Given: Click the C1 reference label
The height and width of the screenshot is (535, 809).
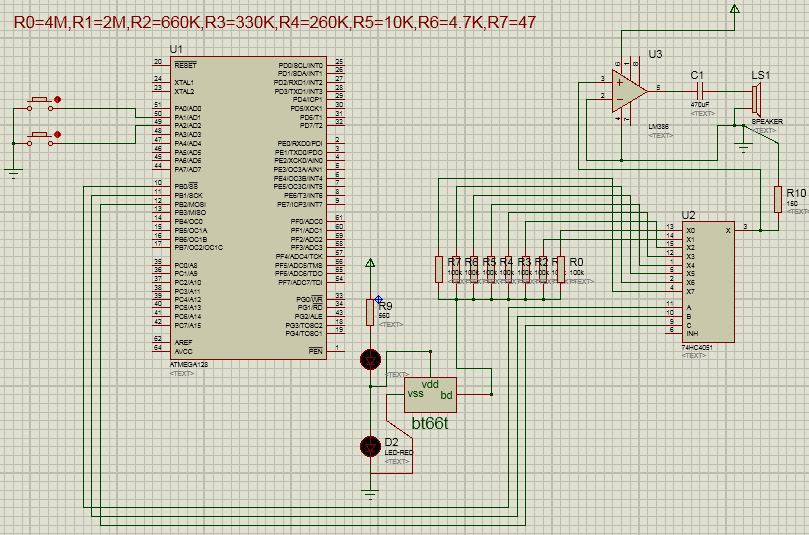Looking at the screenshot, I should pyautogui.click(x=697, y=75).
